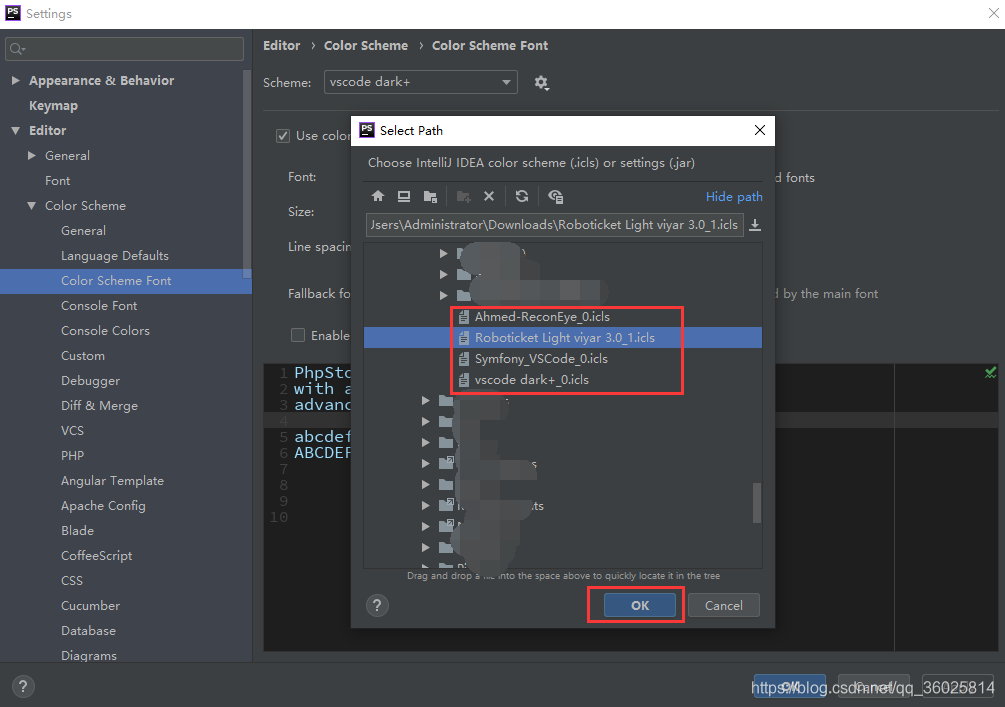
Task: Uncheck the Use color scheme checkbox
Action: 284,136
